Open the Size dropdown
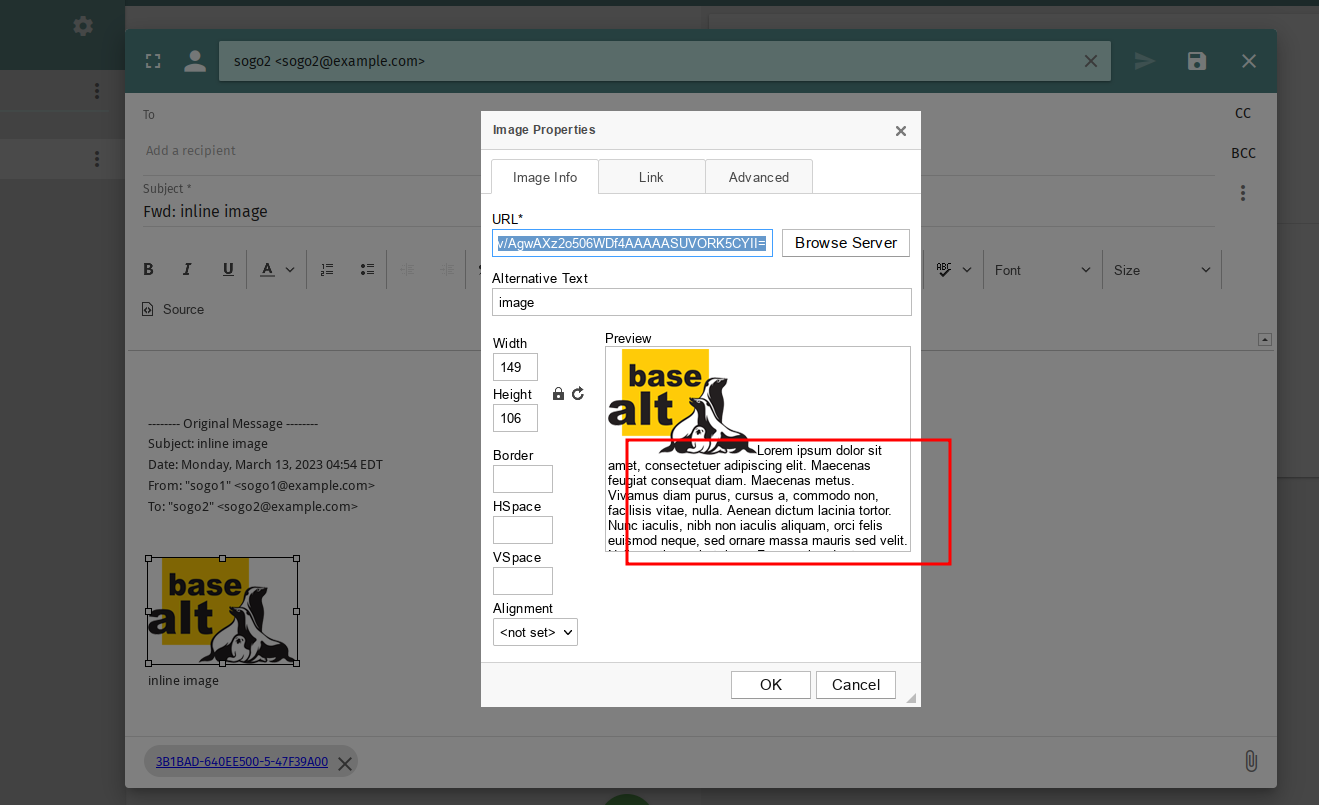 (1162, 270)
